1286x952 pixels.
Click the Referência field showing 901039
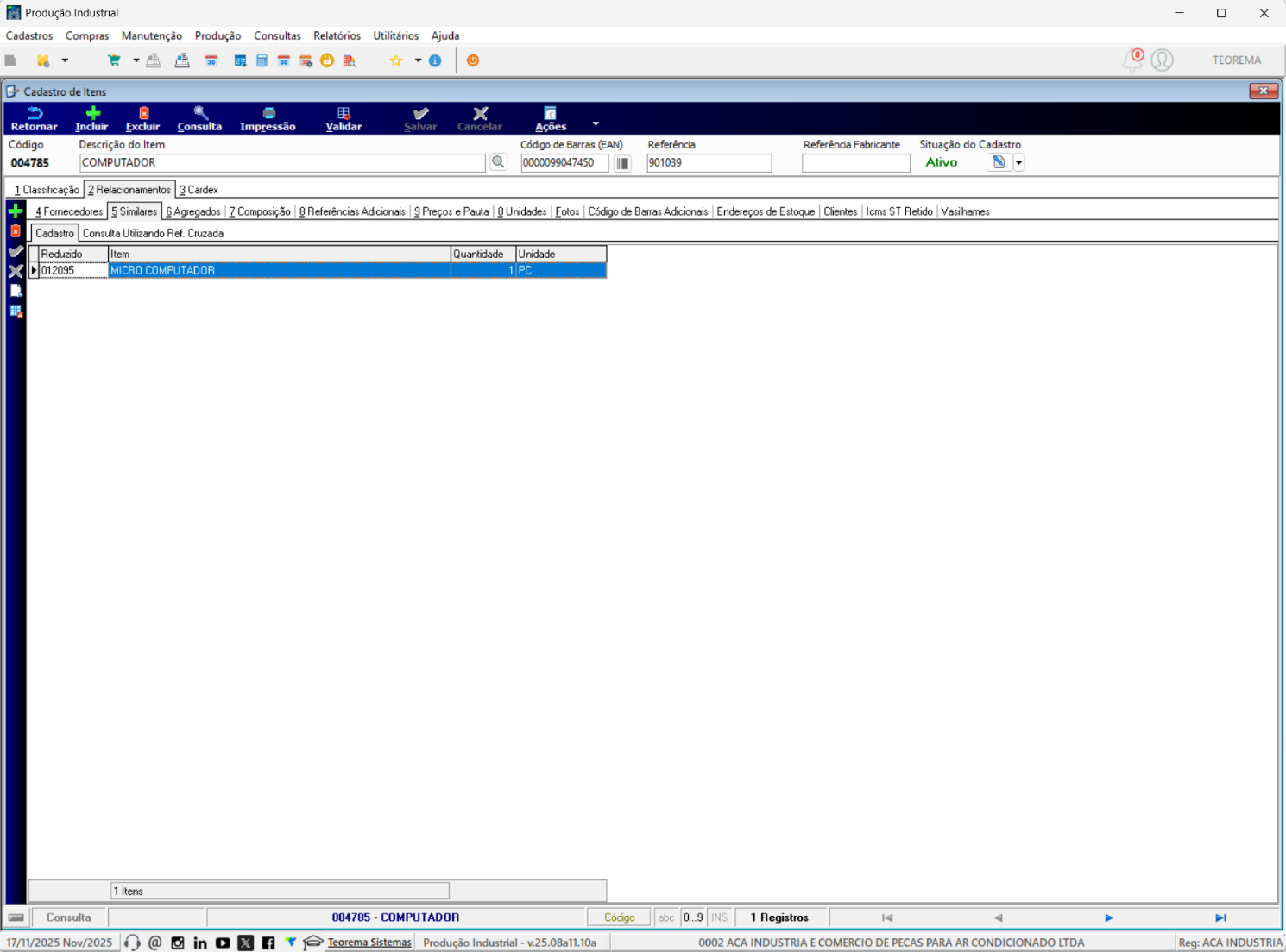(709, 162)
